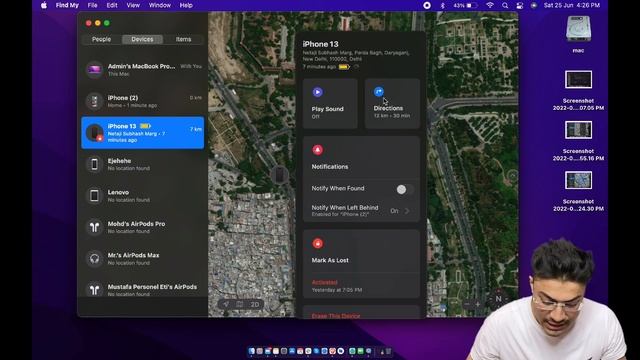This screenshot has width=640, height=360.
Task: Click the iPhone 13 pin on the map
Action: click(280, 175)
